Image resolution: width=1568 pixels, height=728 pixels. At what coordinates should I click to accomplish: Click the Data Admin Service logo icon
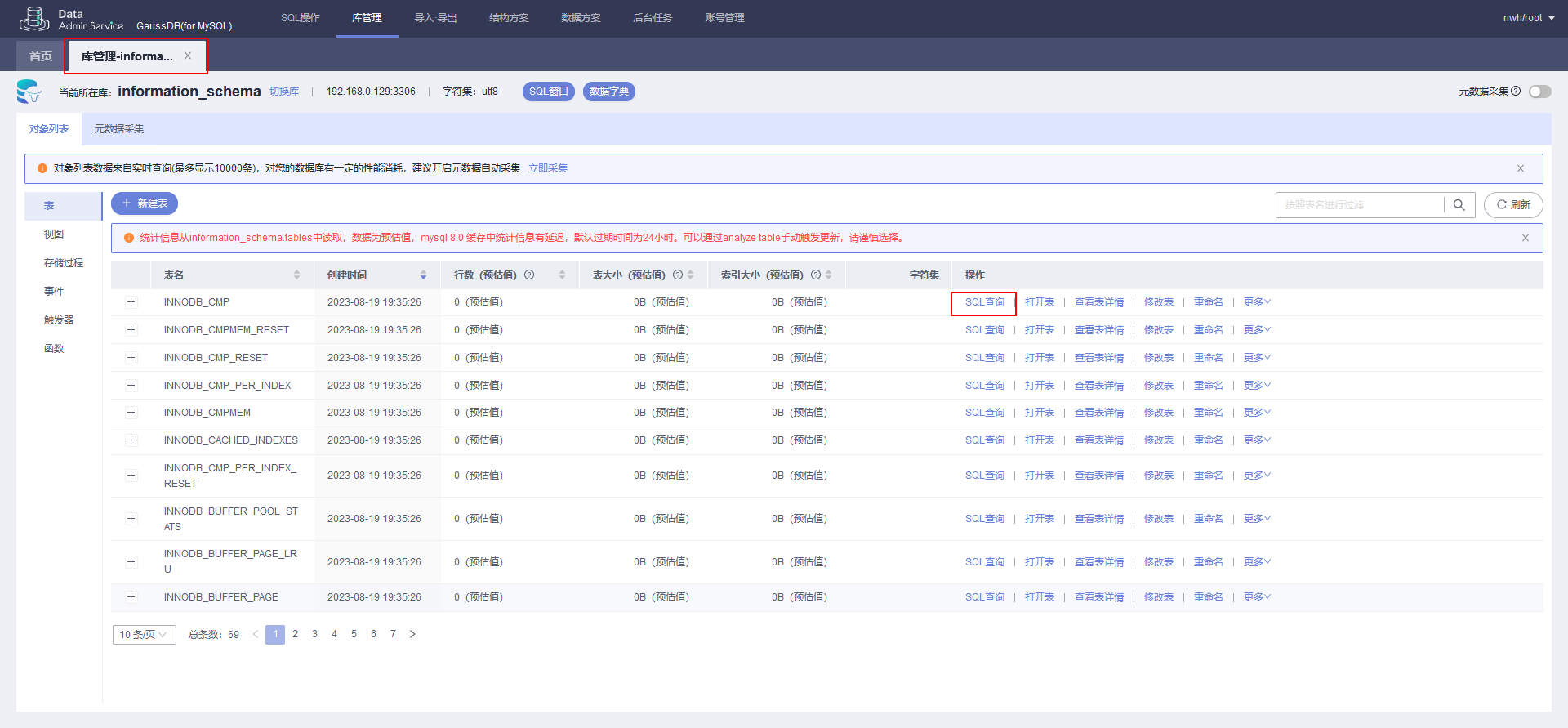34,19
